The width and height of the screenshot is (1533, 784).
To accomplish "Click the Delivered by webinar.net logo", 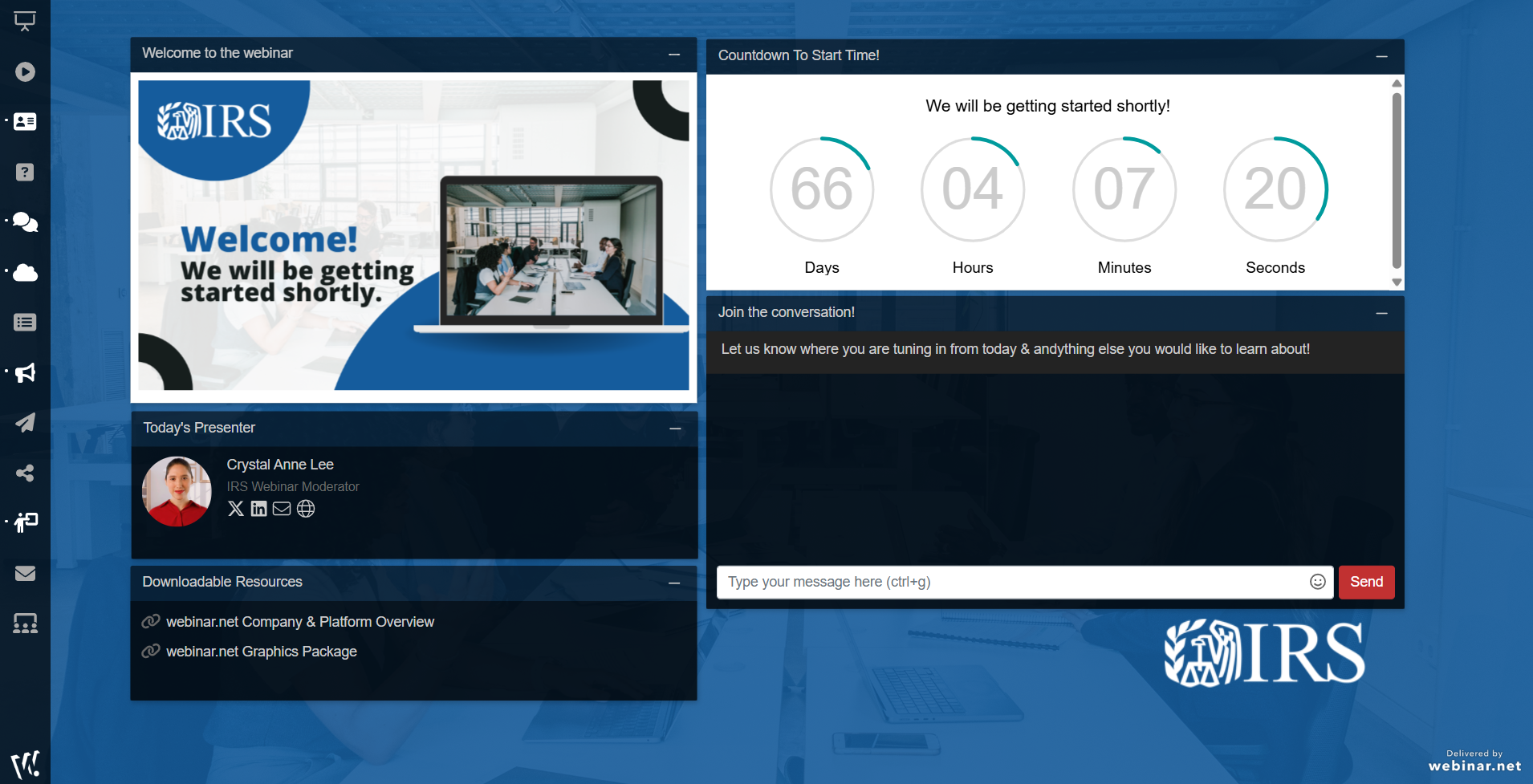I will coord(1474,761).
